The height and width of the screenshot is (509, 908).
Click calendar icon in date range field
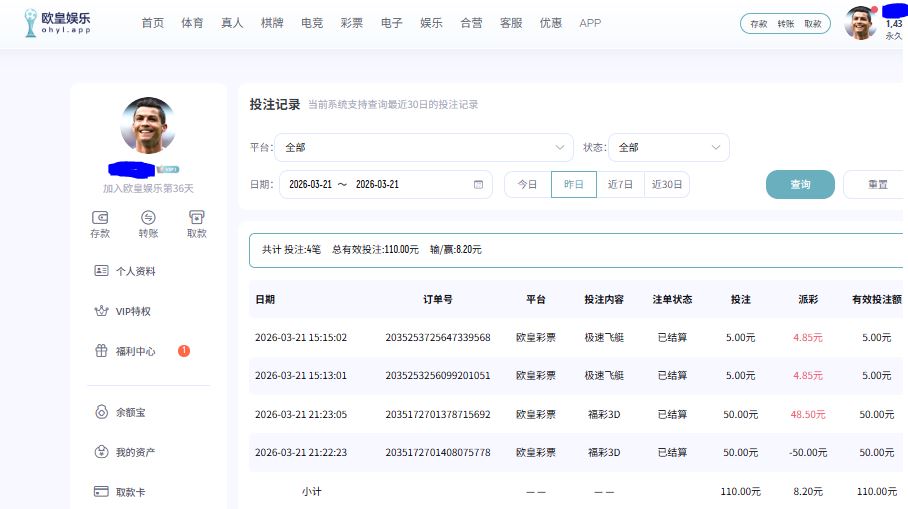(478, 185)
